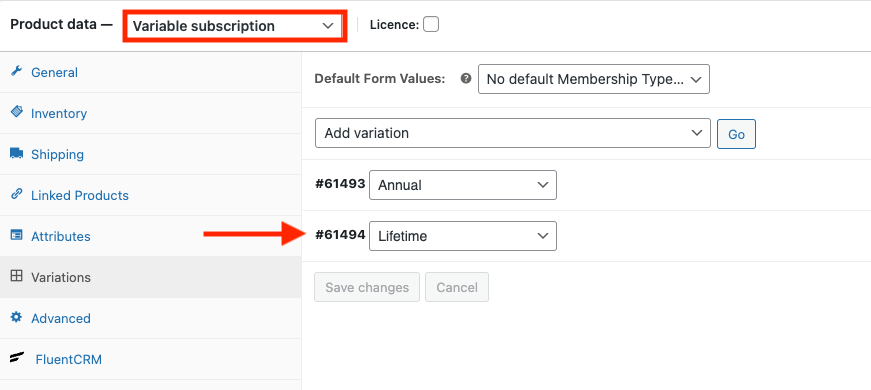Click the link icon beside Linked Products
This screenshot has width=871, height=390.
coord(17,194)
